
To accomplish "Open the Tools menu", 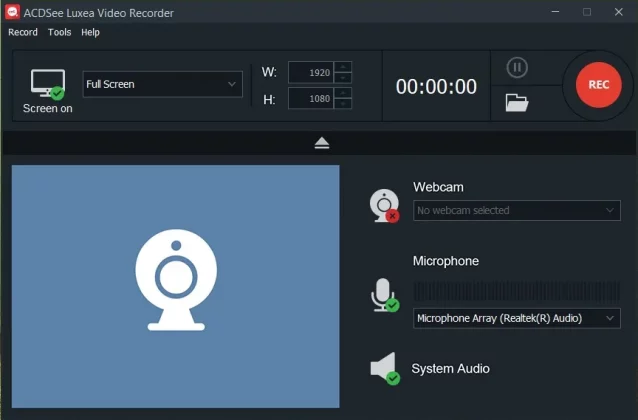I will (x=60, y=32).
